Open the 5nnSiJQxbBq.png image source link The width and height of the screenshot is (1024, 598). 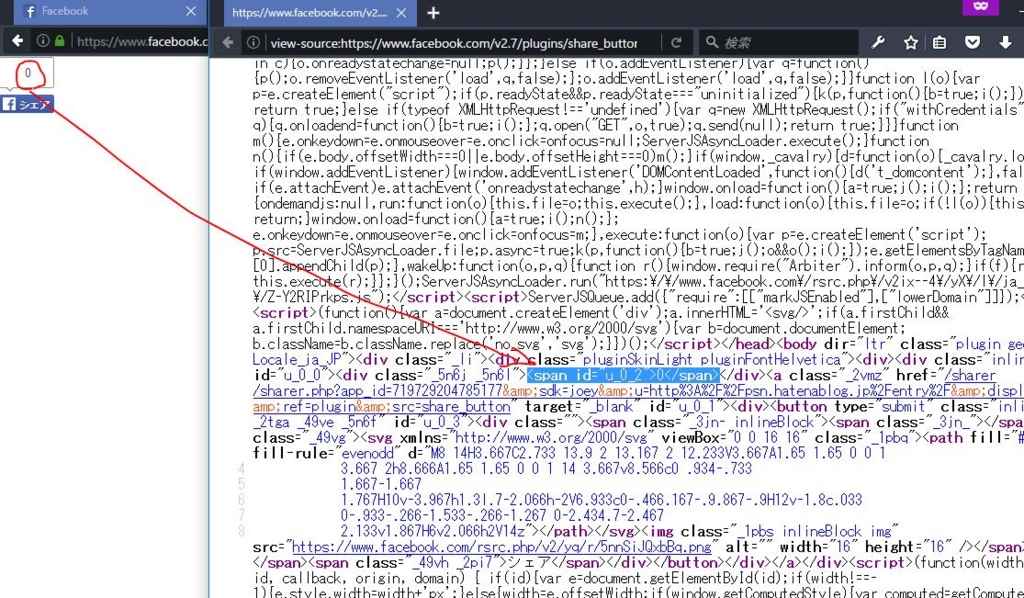click(501, 546)
